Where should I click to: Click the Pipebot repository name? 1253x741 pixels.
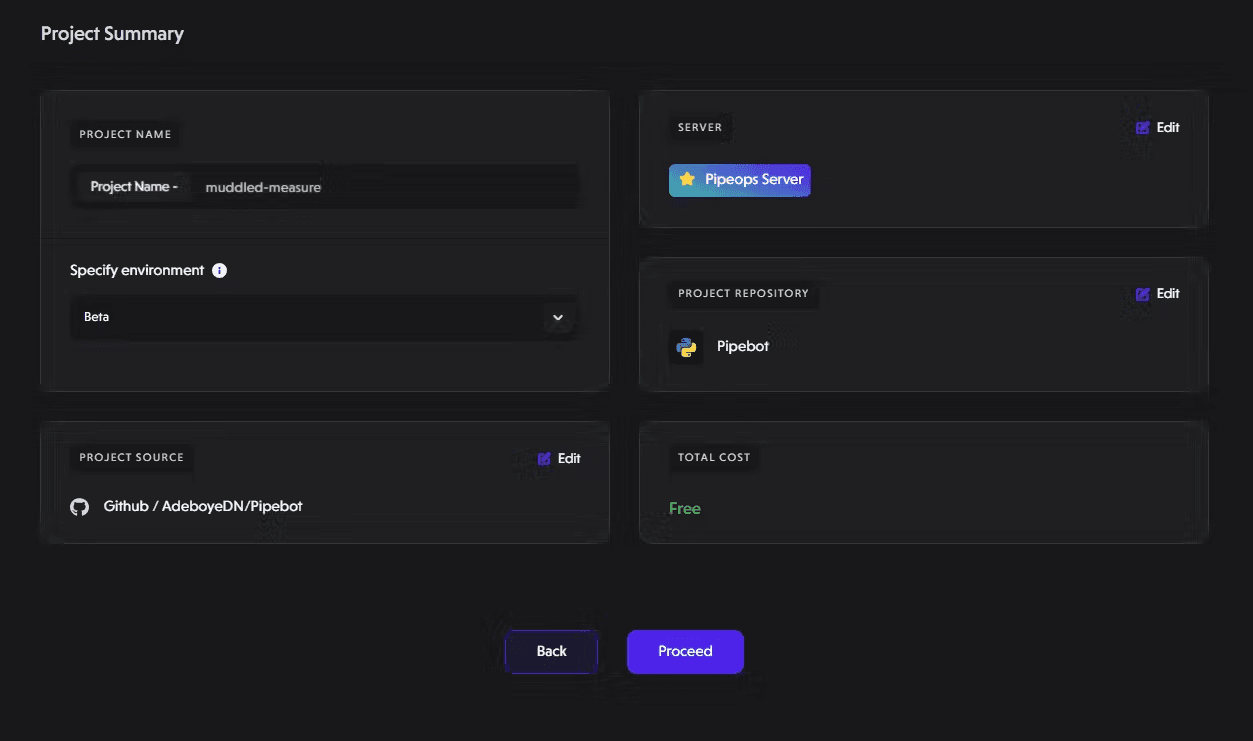point(743,347)
